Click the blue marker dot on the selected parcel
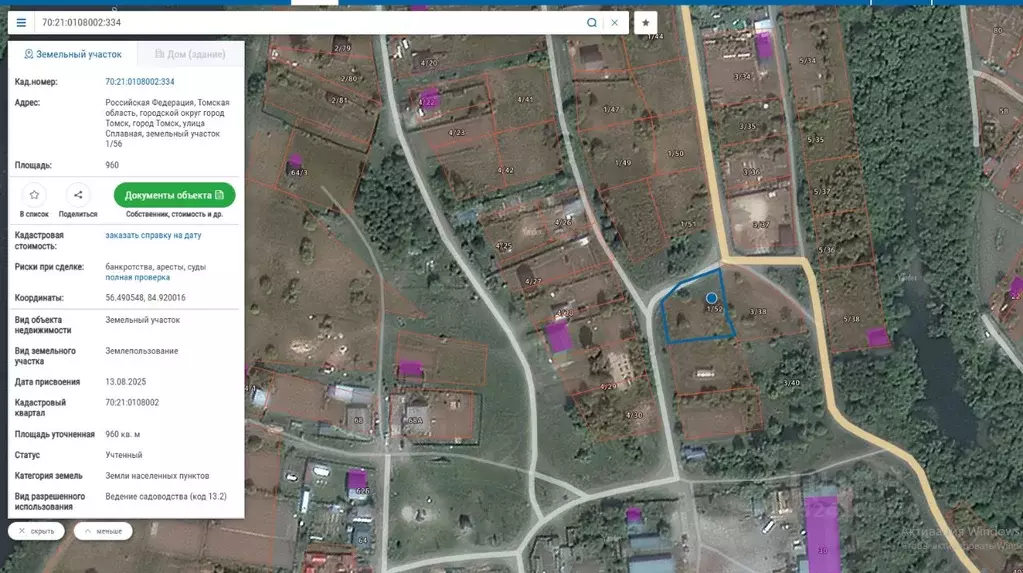Viewport: 1023px width, 573px height. click(712, 298)
